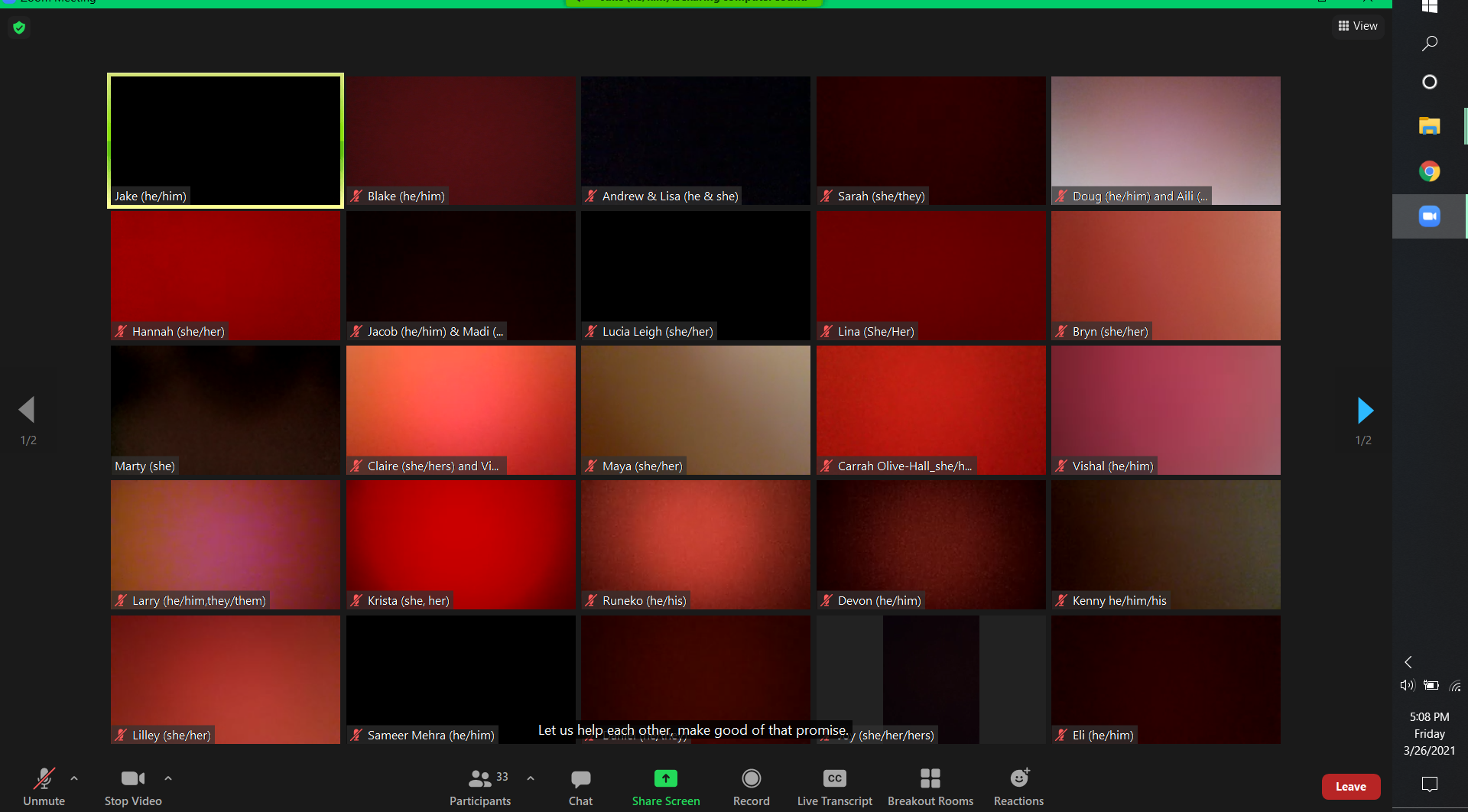Open Windows Start menu

coord(1429,7)
